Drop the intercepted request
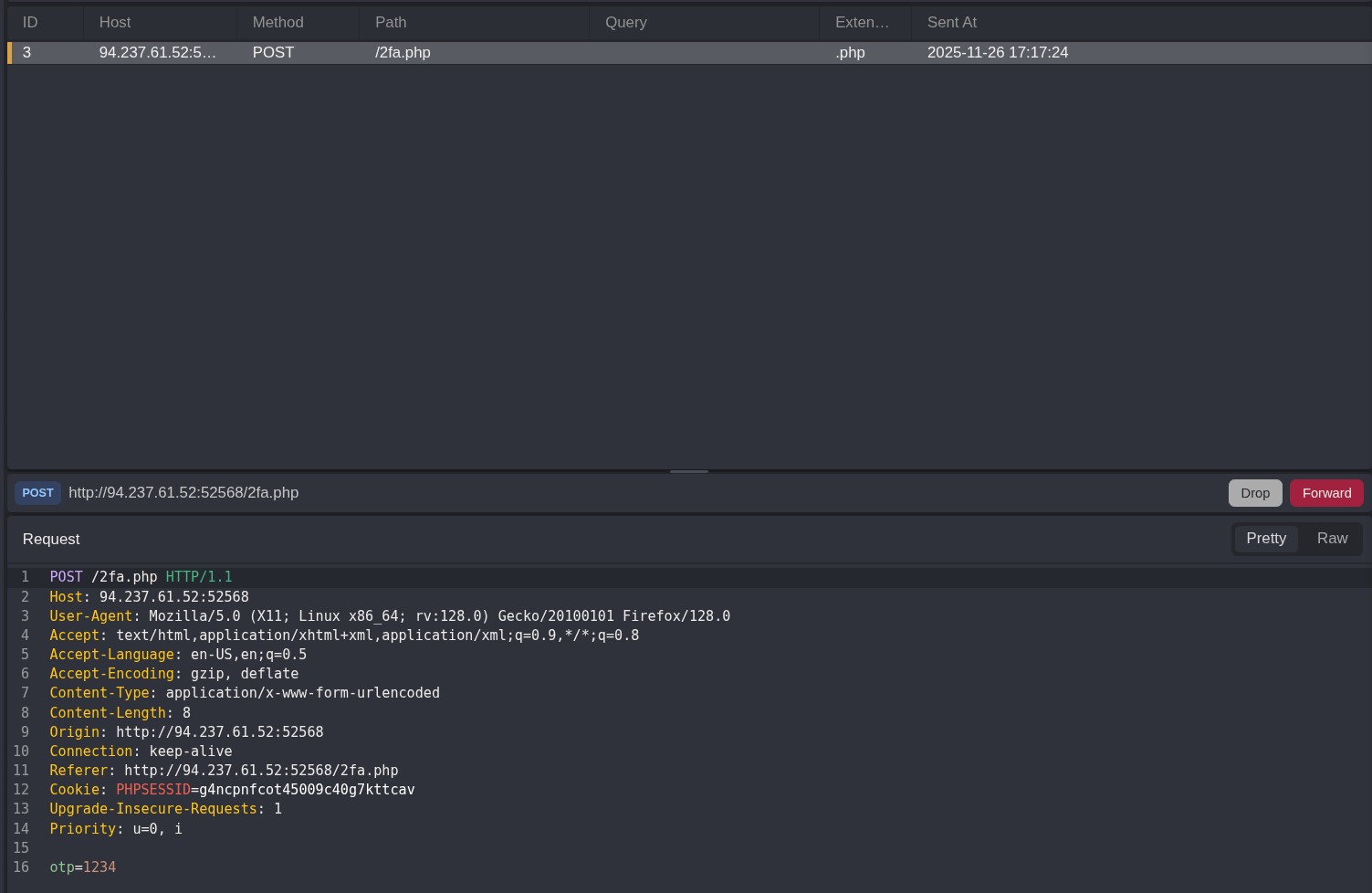 1254,493
